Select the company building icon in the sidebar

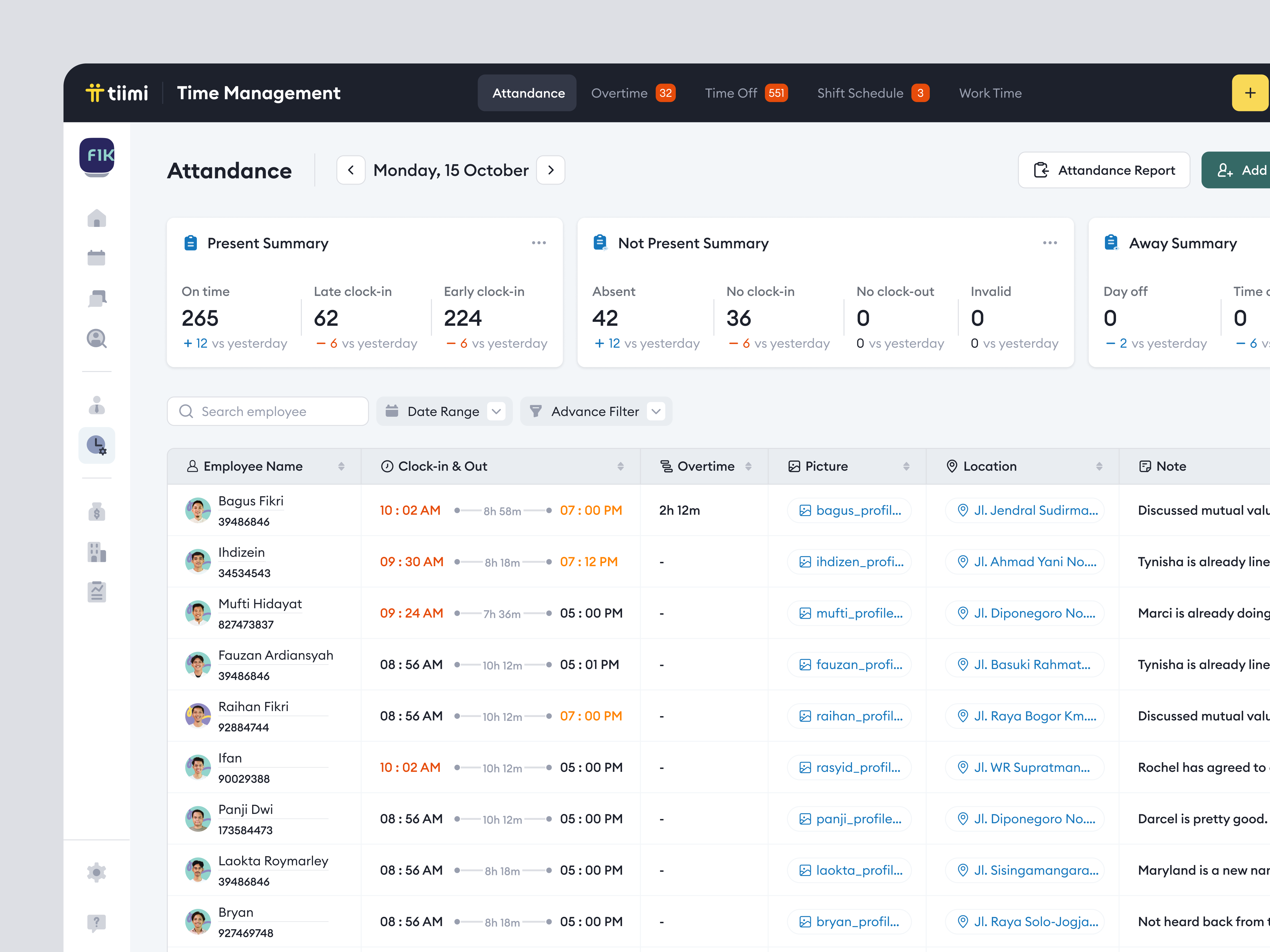[97, 553]
